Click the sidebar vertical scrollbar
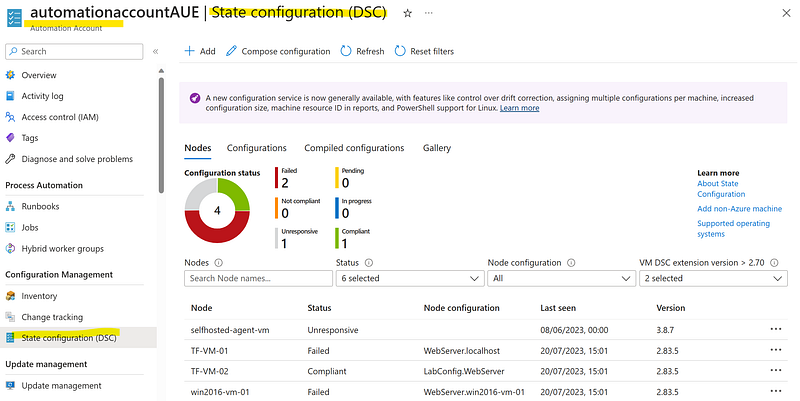The height and width of the screenshot is (401, 800). click(x=161, y=135)
